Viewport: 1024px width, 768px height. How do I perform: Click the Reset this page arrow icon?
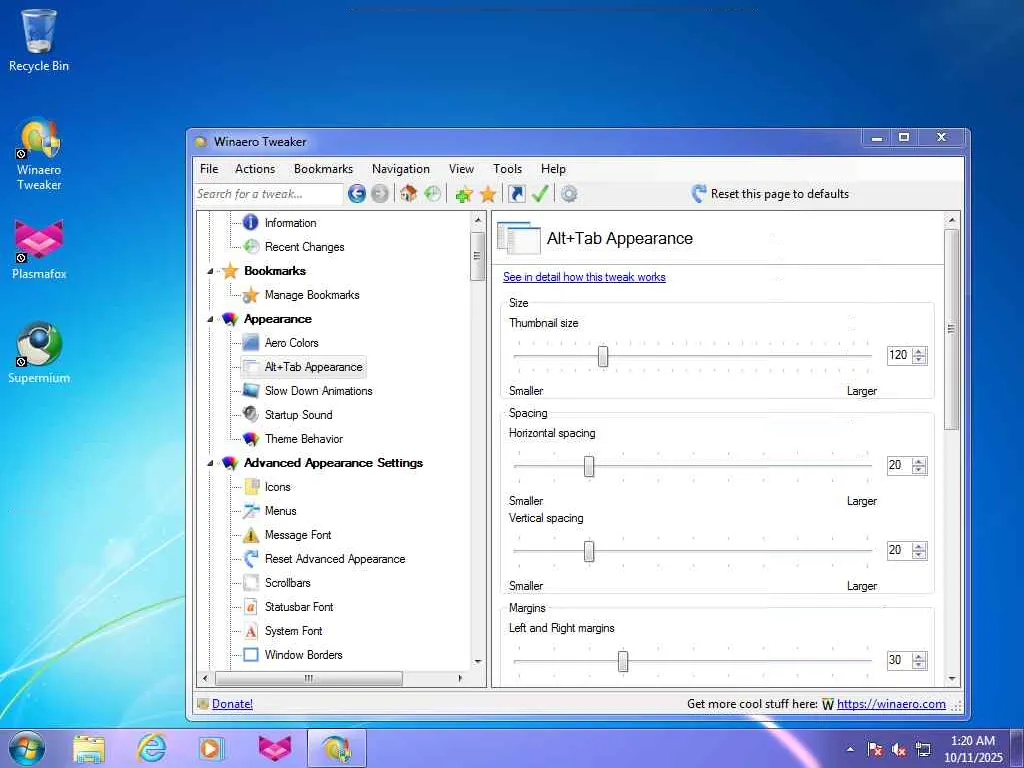click(699, 194)
